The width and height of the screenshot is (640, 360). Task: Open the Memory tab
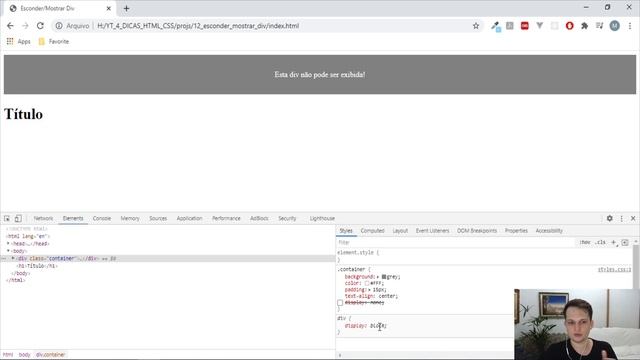tap(130, 218)
